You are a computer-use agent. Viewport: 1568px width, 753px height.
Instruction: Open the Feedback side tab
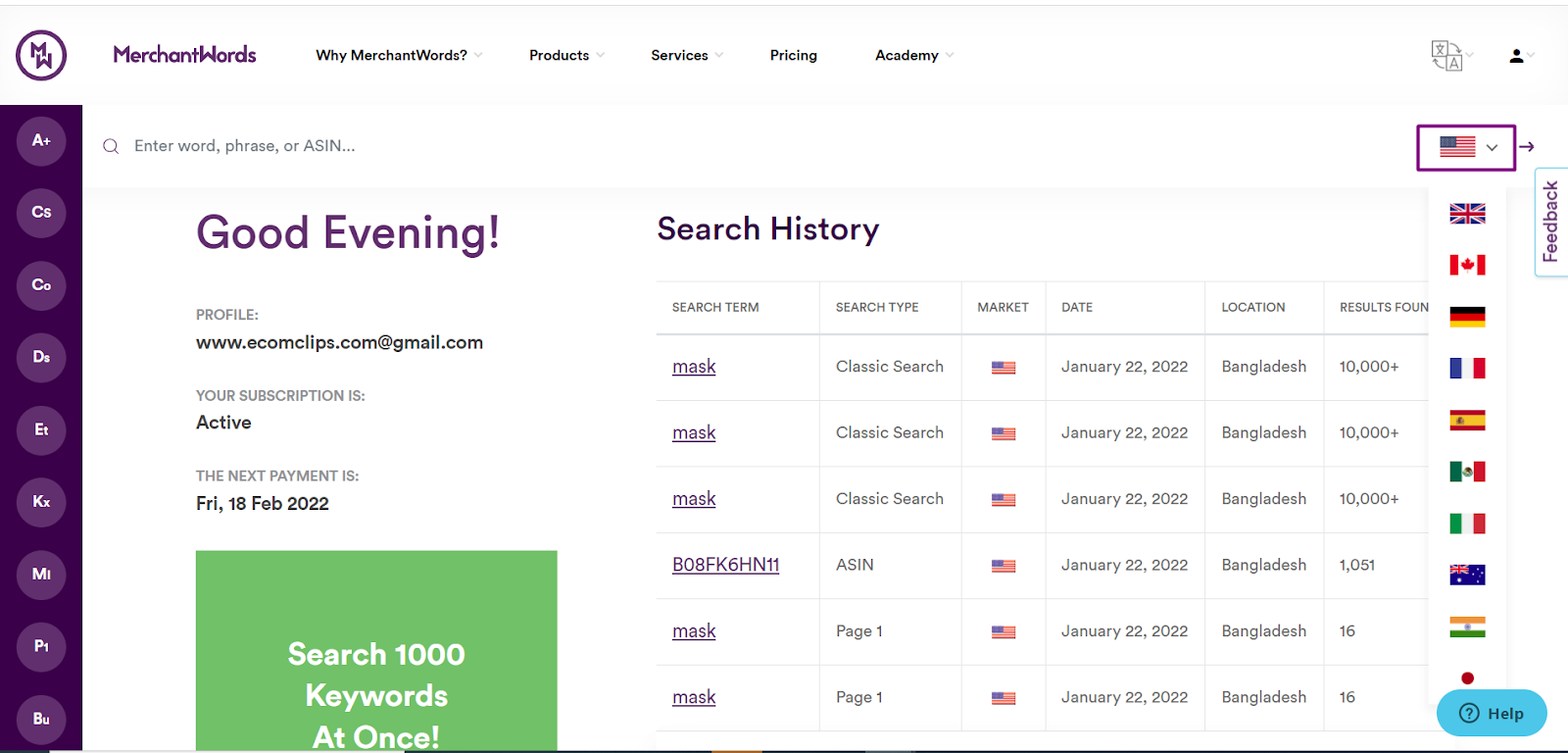click(x=1550, y=222)
